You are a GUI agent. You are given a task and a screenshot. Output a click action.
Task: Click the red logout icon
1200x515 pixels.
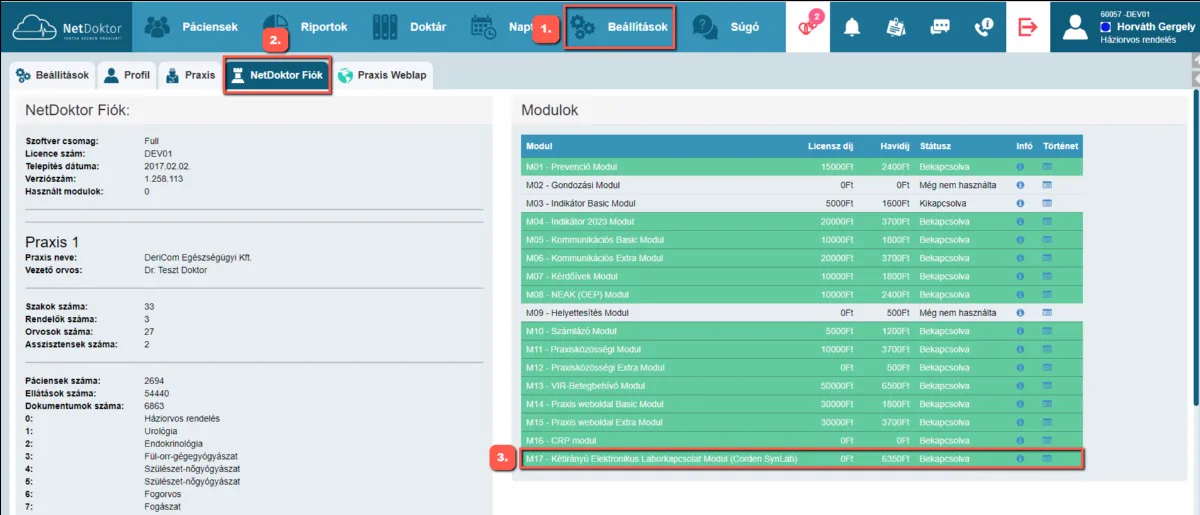1028,27
